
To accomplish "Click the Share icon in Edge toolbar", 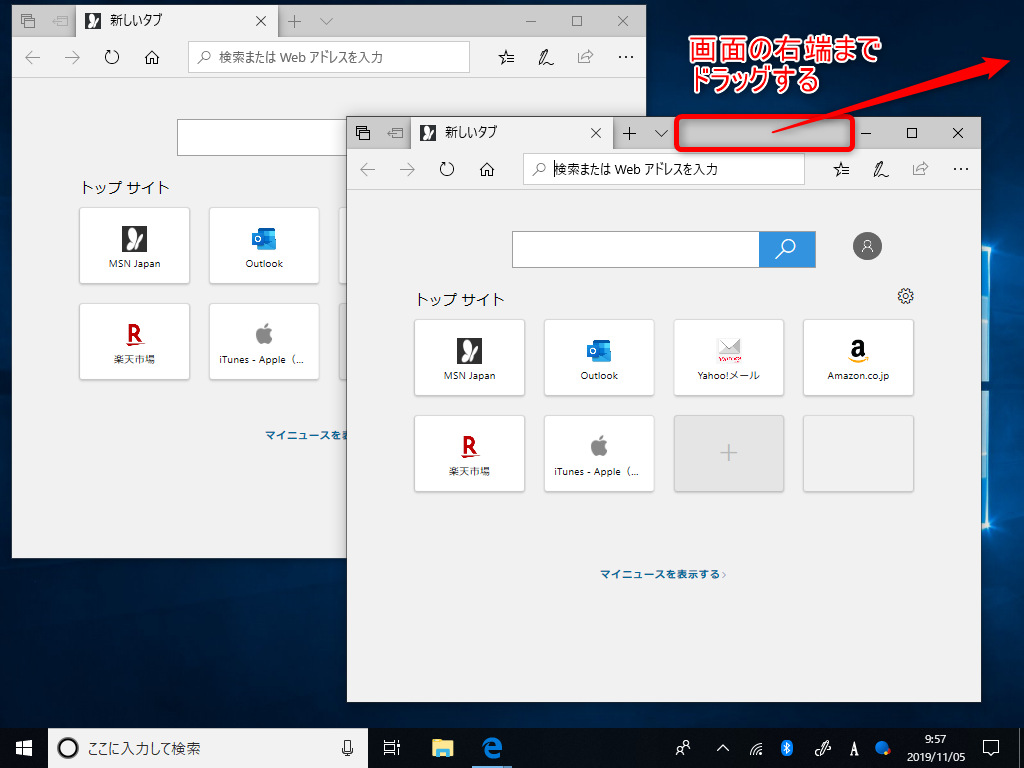I will [x=919, y=169].
